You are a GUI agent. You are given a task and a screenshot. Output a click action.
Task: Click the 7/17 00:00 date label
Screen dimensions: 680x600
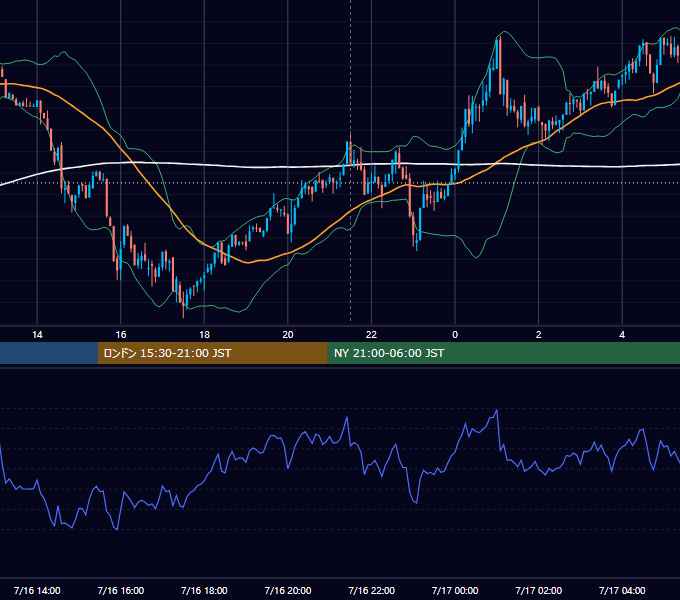pyautogui.click(x=455, y=590)
